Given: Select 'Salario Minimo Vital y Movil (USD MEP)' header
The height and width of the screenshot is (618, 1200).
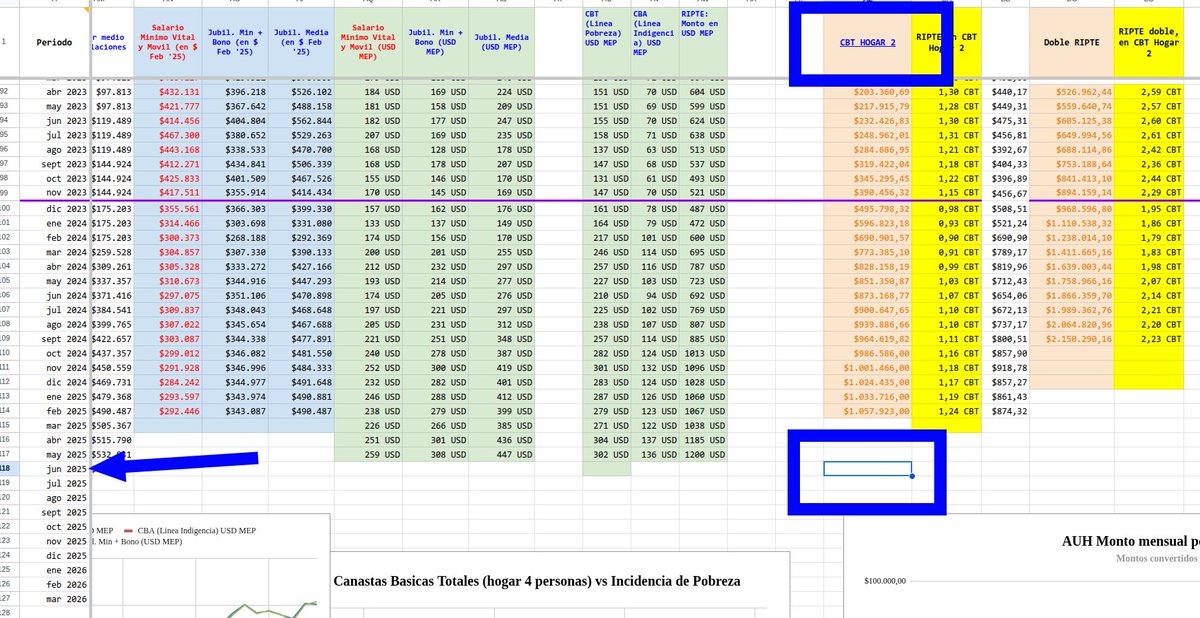Looking at the screenshot, I should (x=368, y=43).
